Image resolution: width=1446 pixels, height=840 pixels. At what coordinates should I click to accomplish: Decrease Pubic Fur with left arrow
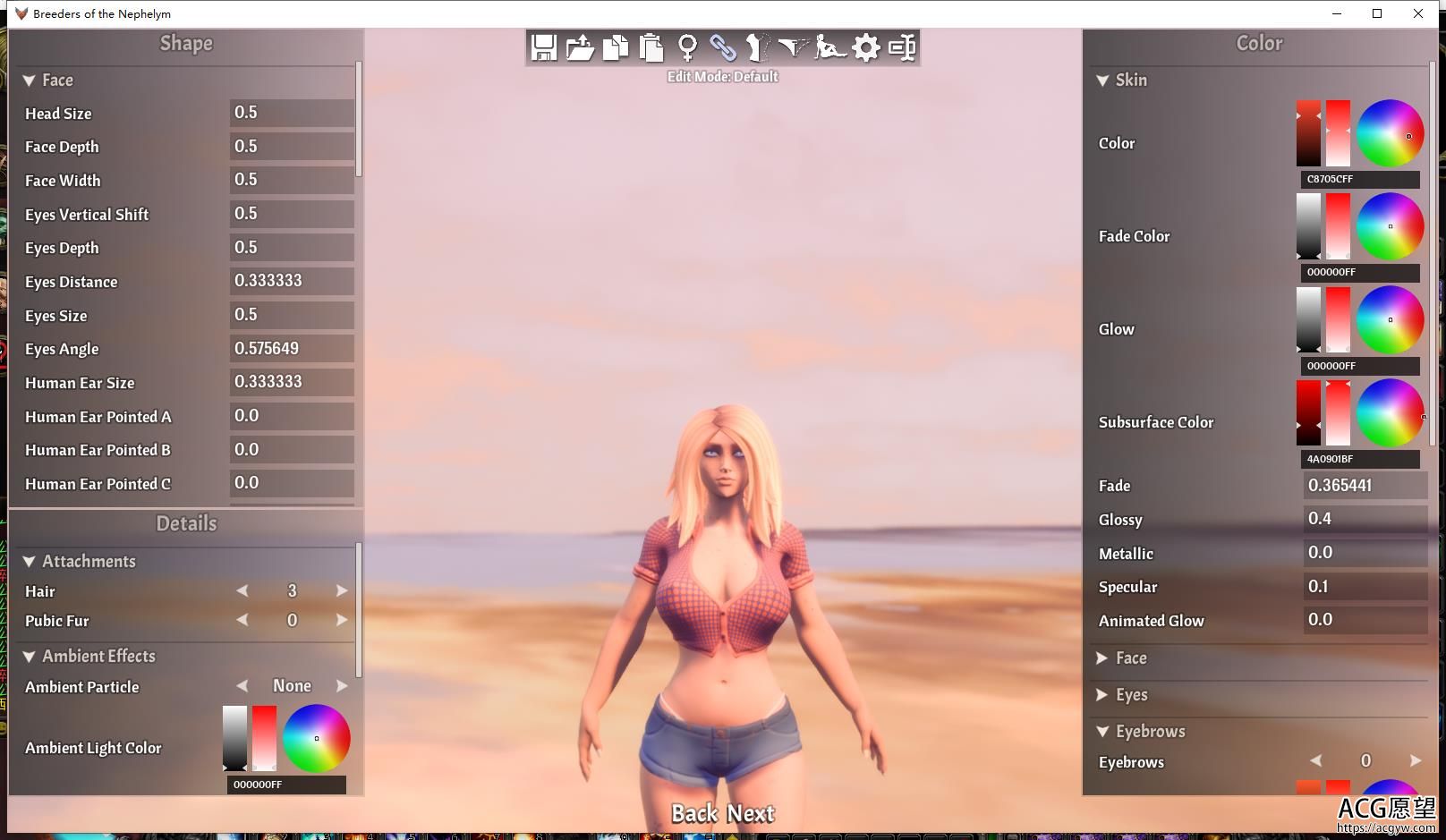[x=242, y=620]
